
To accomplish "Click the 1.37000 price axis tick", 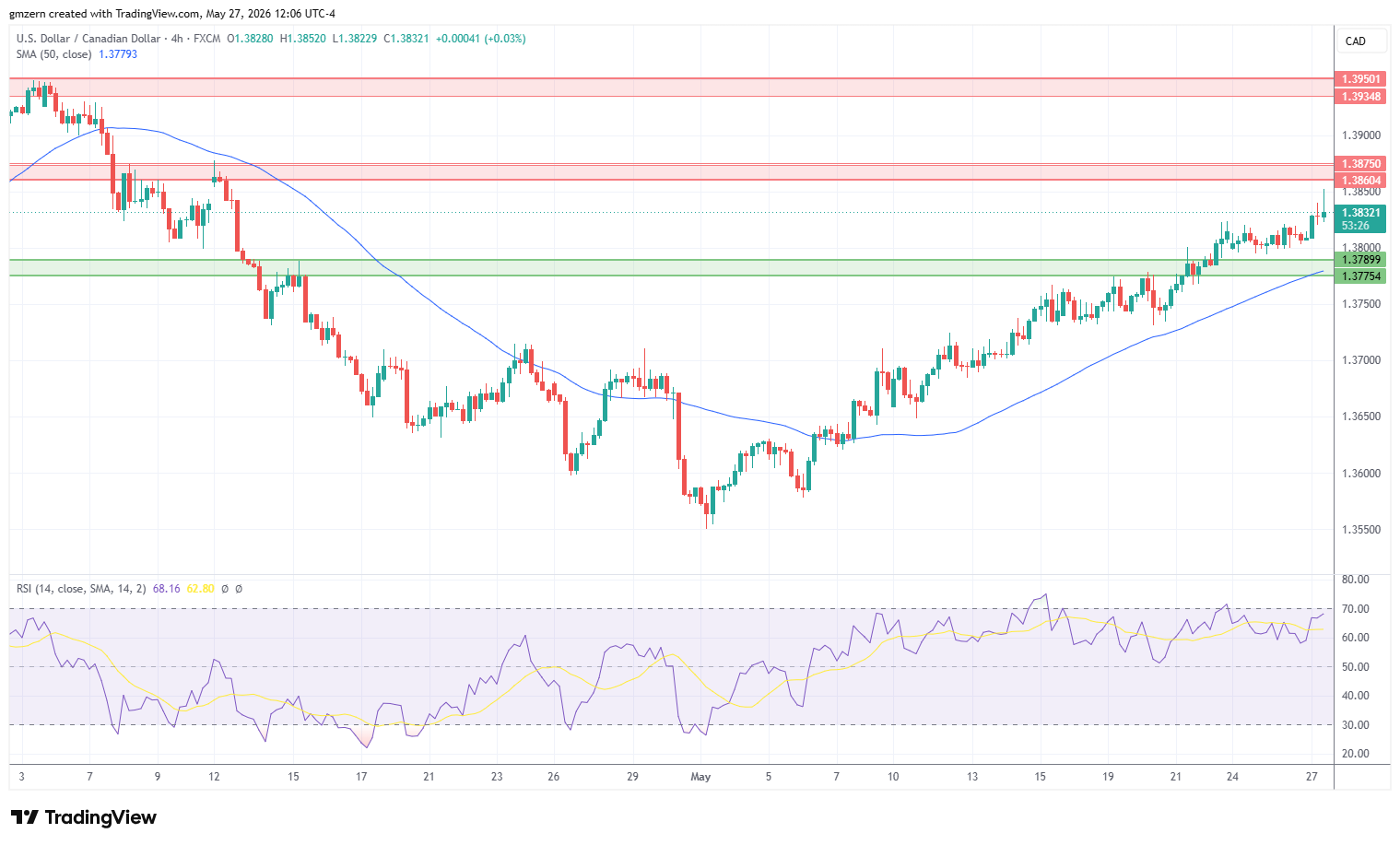I will coord(1361,360).
